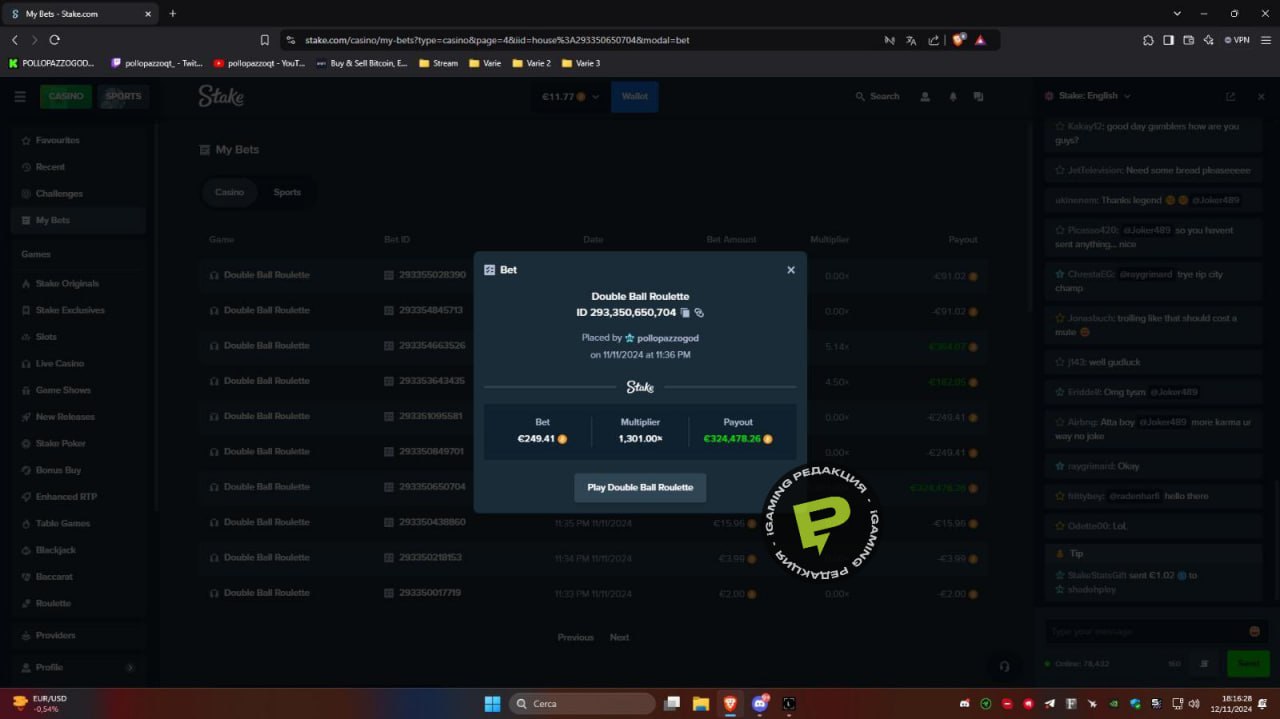
Task: Open the browser tab search chevron
Action: click(x=1176, y=13)
